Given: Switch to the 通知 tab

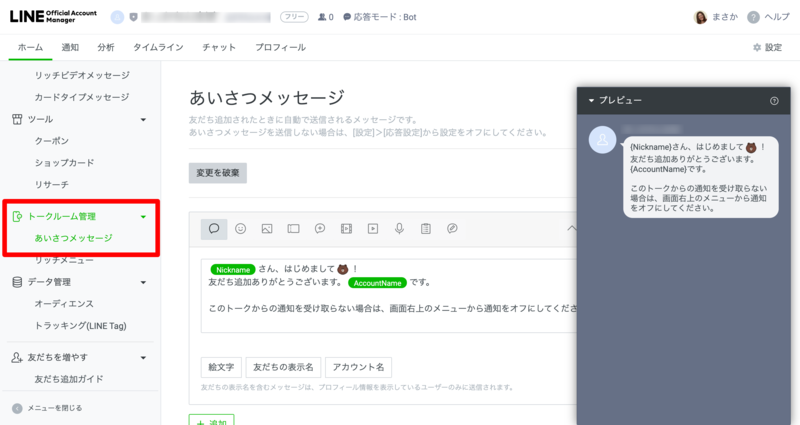Looking at the screenshot, I should [70, 47].
